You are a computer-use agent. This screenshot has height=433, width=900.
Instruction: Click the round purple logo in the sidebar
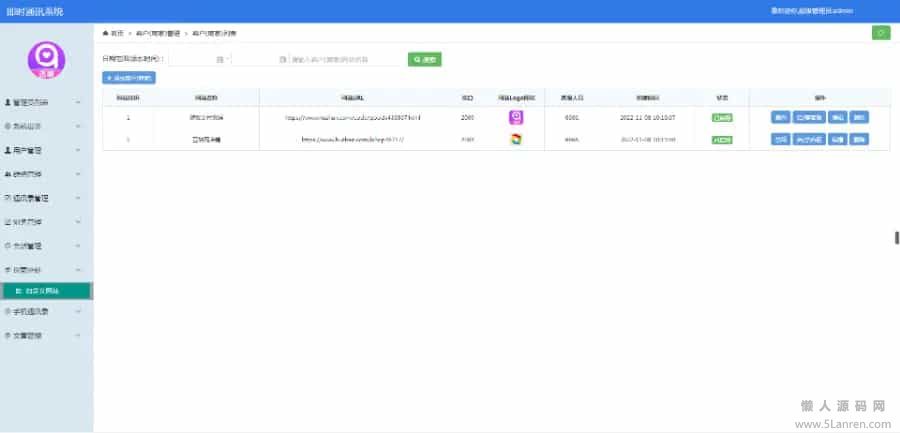click(46, 60)
